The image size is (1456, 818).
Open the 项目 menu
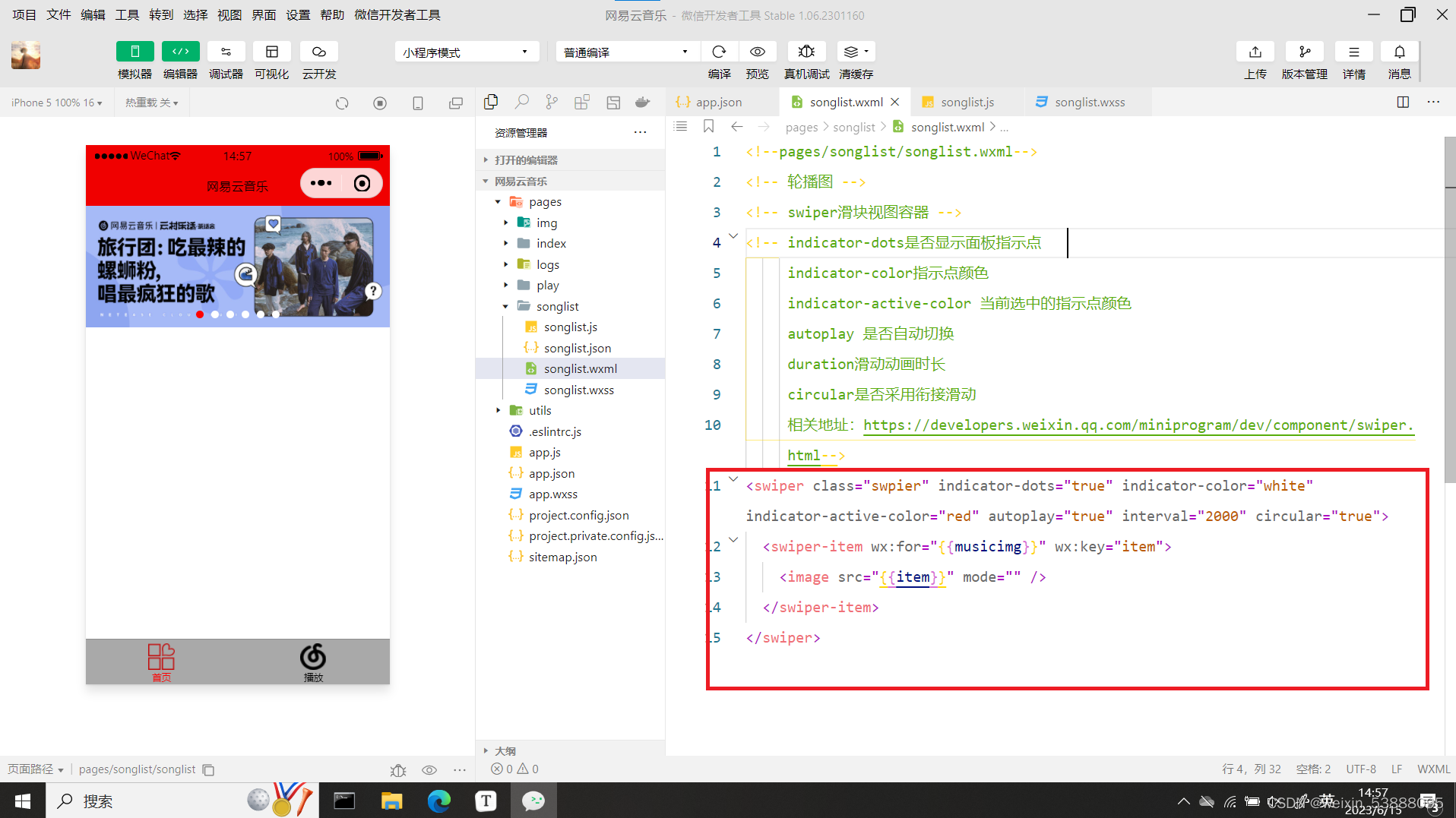point(24,15)
